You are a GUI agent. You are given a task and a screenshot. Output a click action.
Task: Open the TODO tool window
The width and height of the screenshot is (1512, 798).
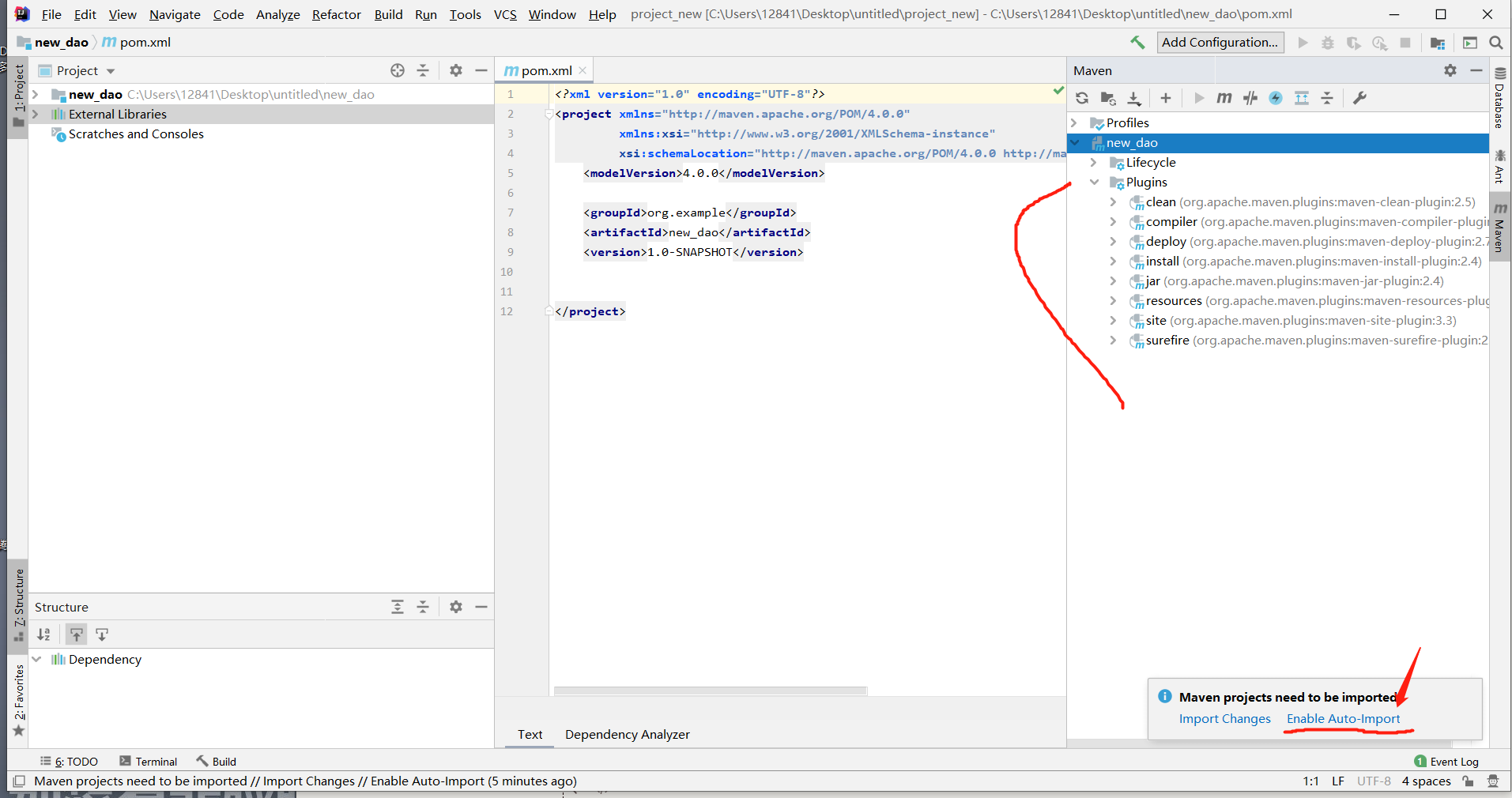point(69,762)
